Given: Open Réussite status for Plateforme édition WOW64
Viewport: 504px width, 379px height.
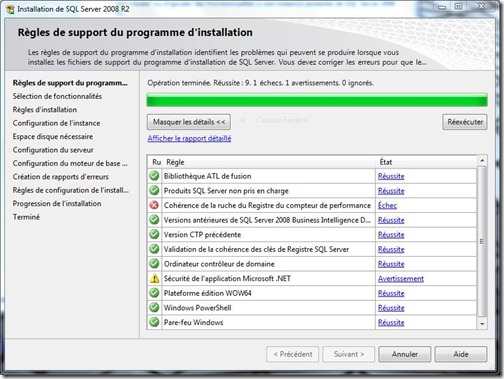Looking at the screenshot, I should [x=391, y=293].
